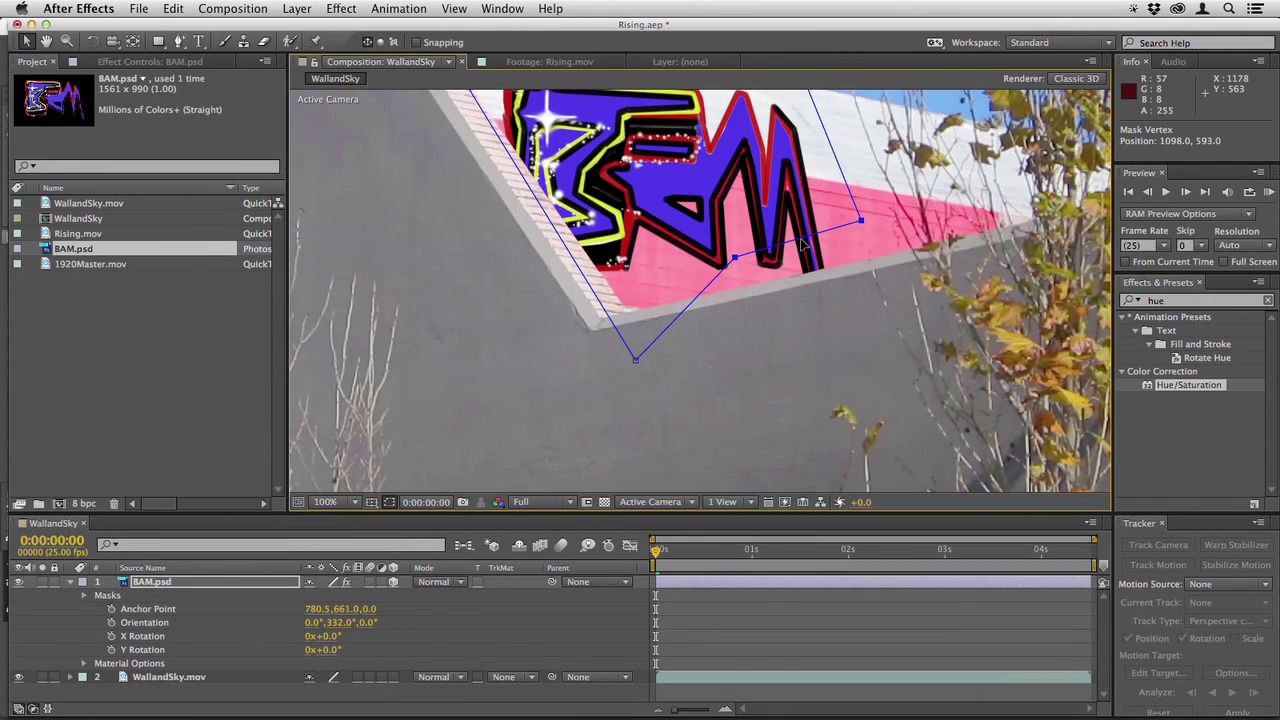Switch to the Effect Controls: BAM.psd tab
The width and height of the screenshot is (1280, 720).
click(150, 62)
